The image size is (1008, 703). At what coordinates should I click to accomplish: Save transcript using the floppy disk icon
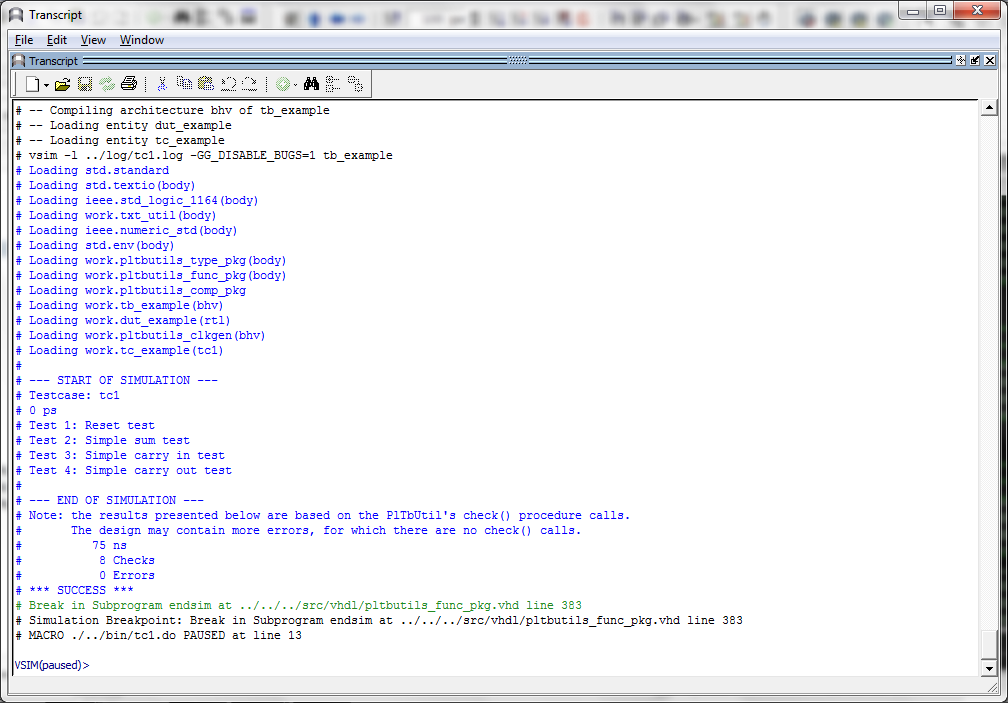[x=85, y=85]
